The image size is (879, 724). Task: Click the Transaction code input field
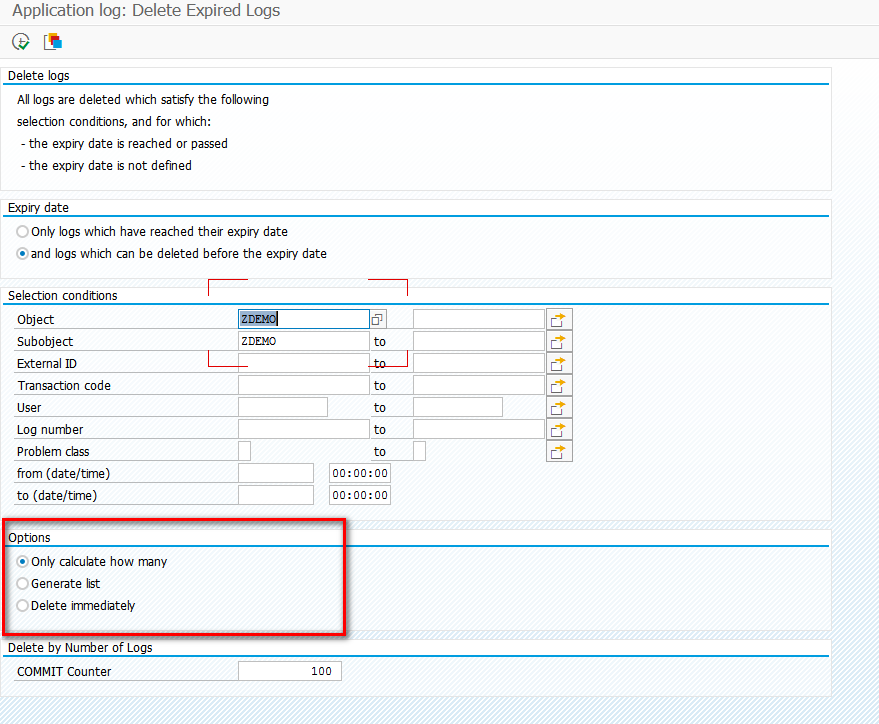[x=300, y=384]
